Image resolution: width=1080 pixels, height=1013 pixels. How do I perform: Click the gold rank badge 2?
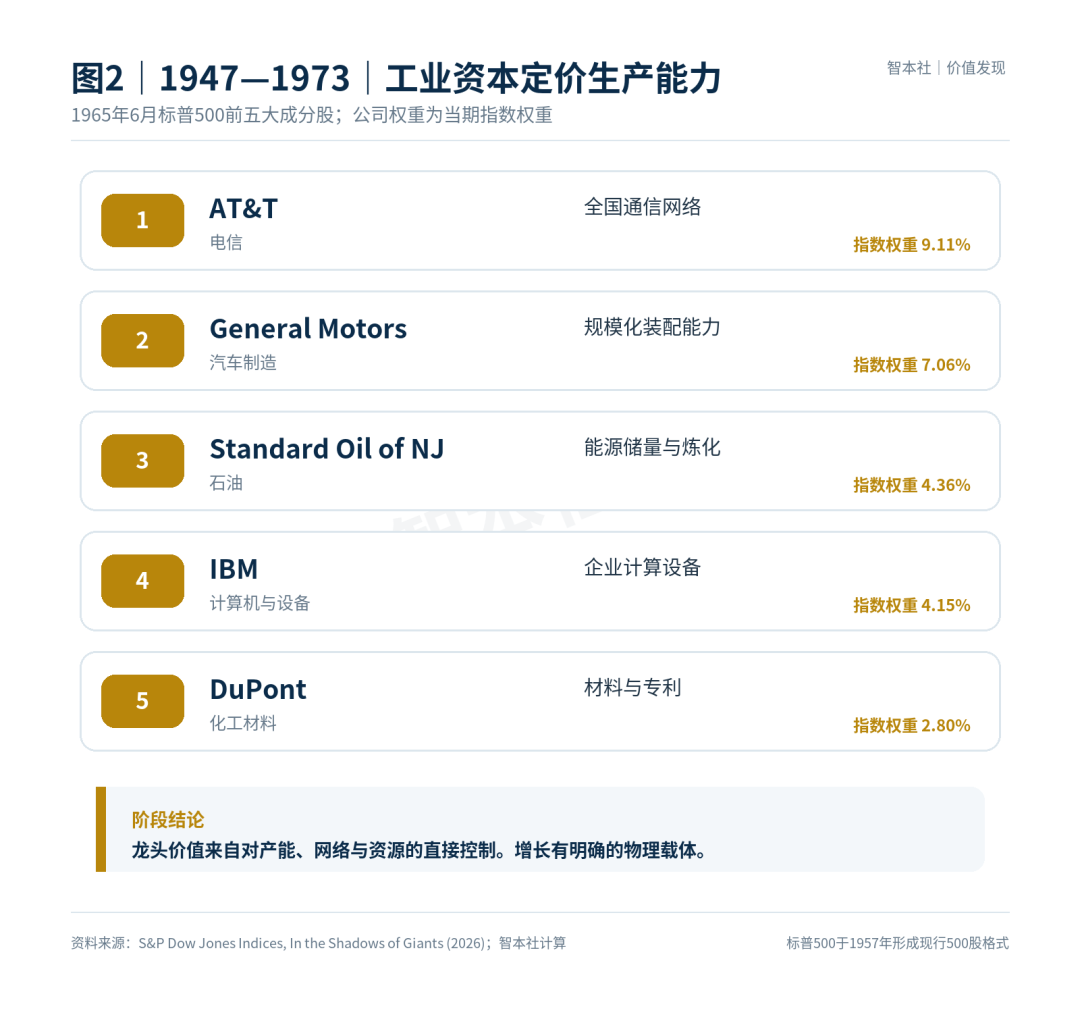[x=143, y=340]
